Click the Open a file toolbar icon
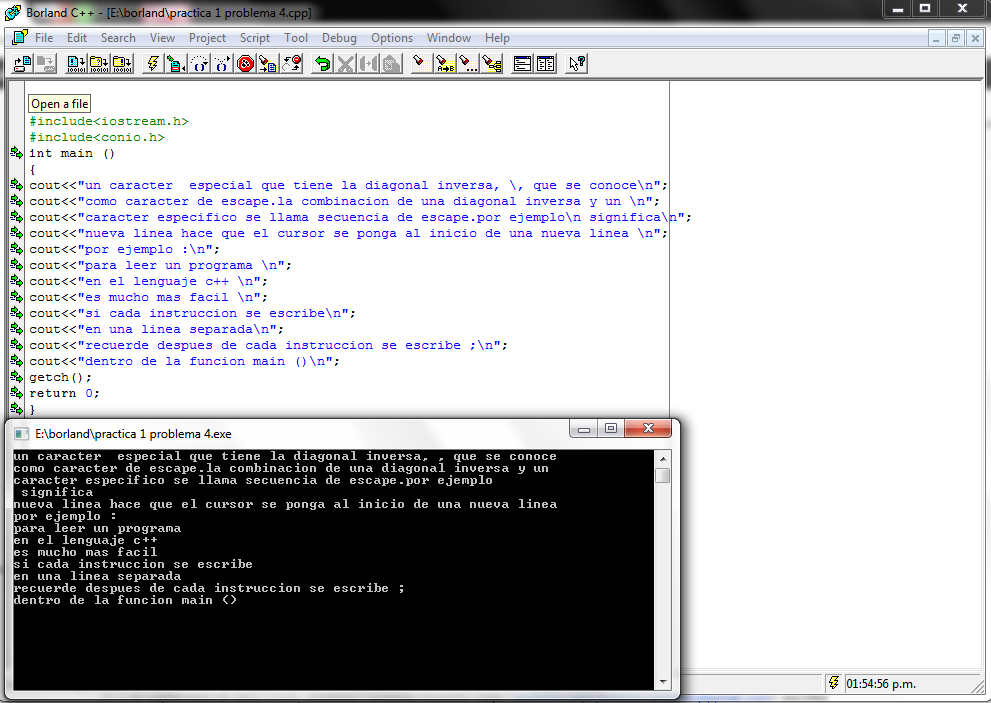The width and height of the screenshot is (991, 703). point(22,63)
